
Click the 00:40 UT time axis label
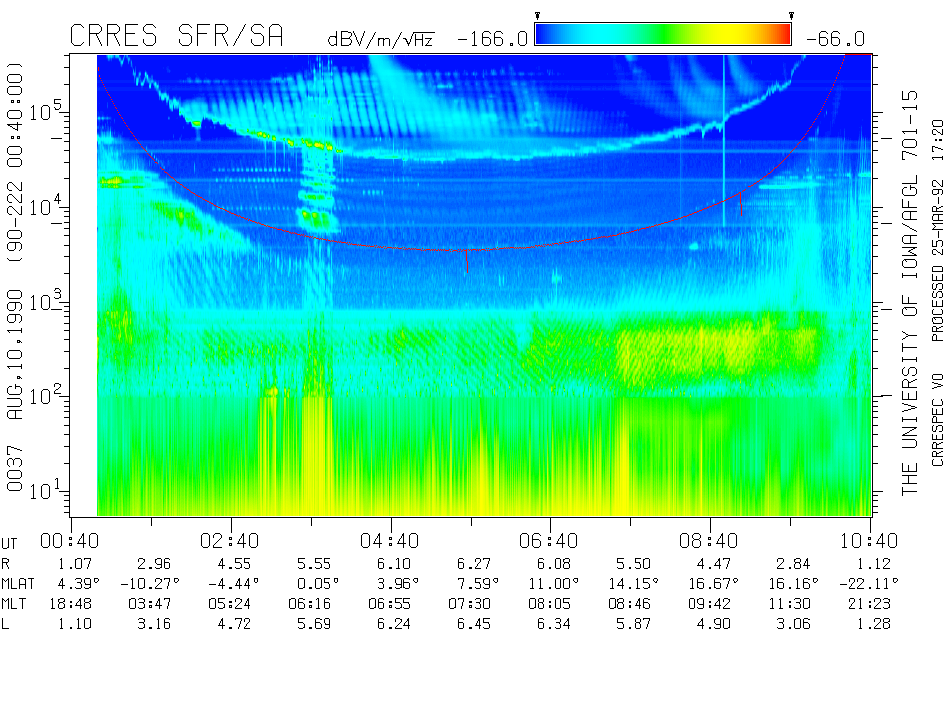pos(71,541)
